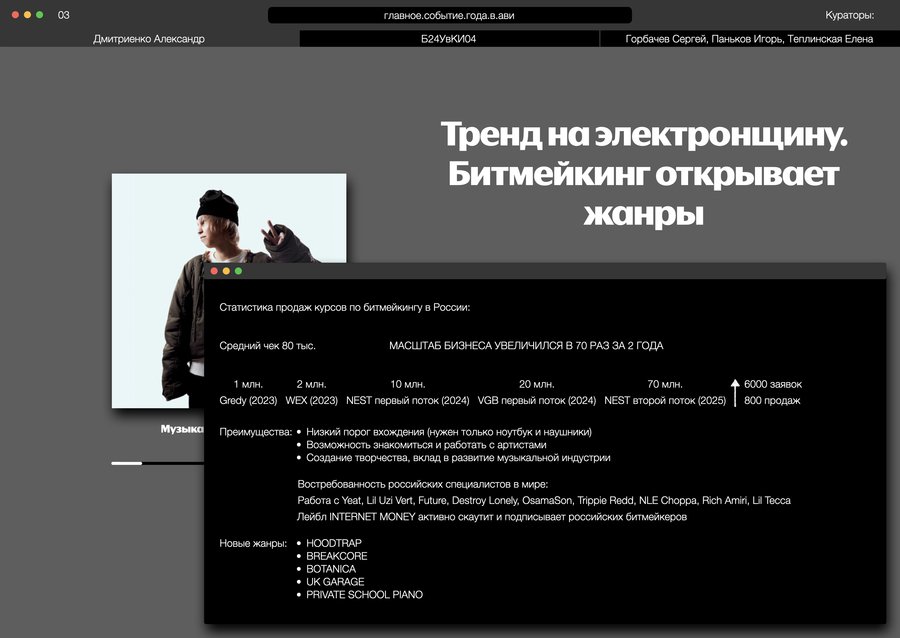Image resolution: width=900 pixels, height=638 pixels.
Task: Click the green maximize dot in top bar
Action: 40,15
